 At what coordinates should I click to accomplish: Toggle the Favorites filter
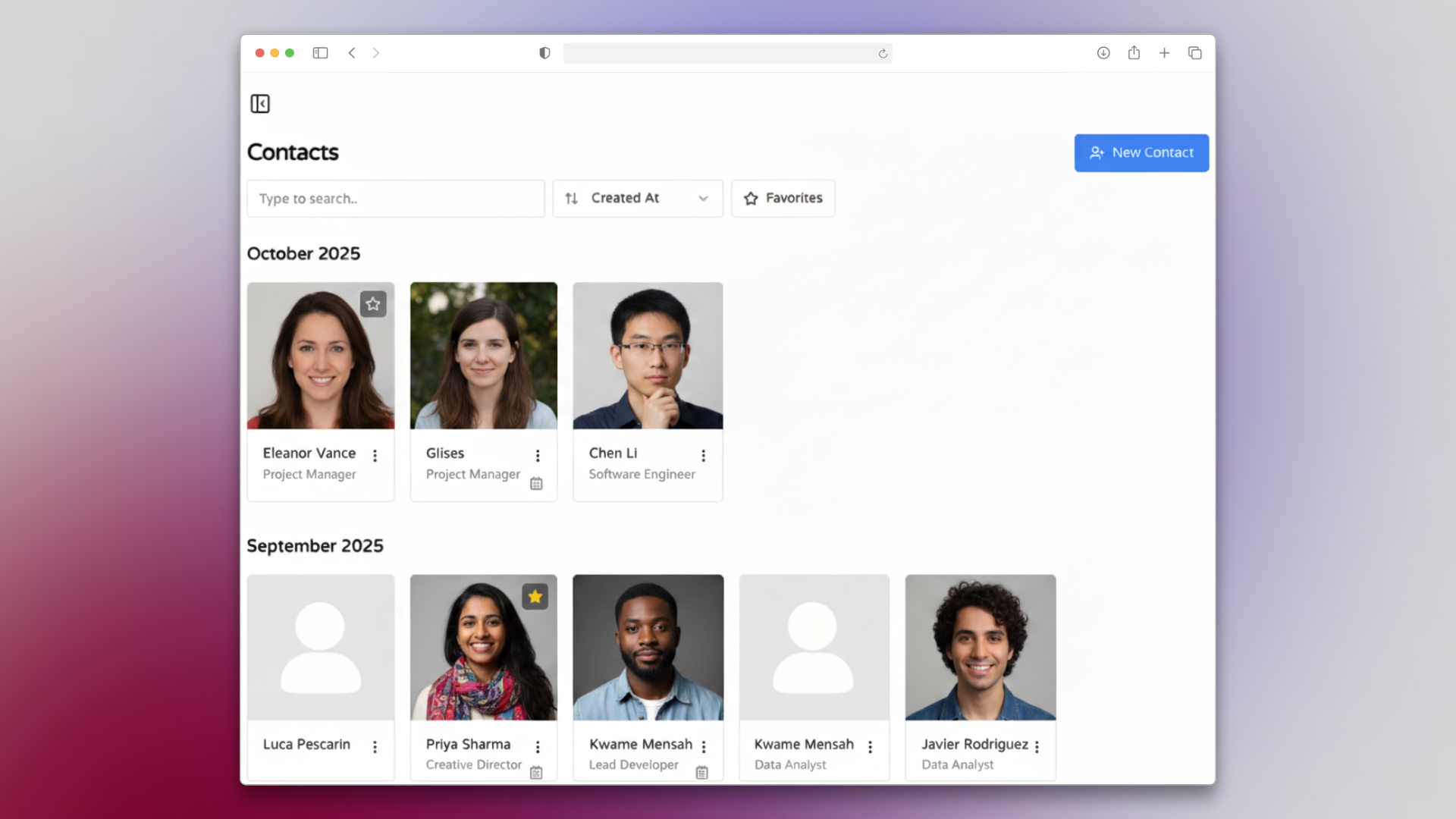pyautogui.click(x=783, y=199)
